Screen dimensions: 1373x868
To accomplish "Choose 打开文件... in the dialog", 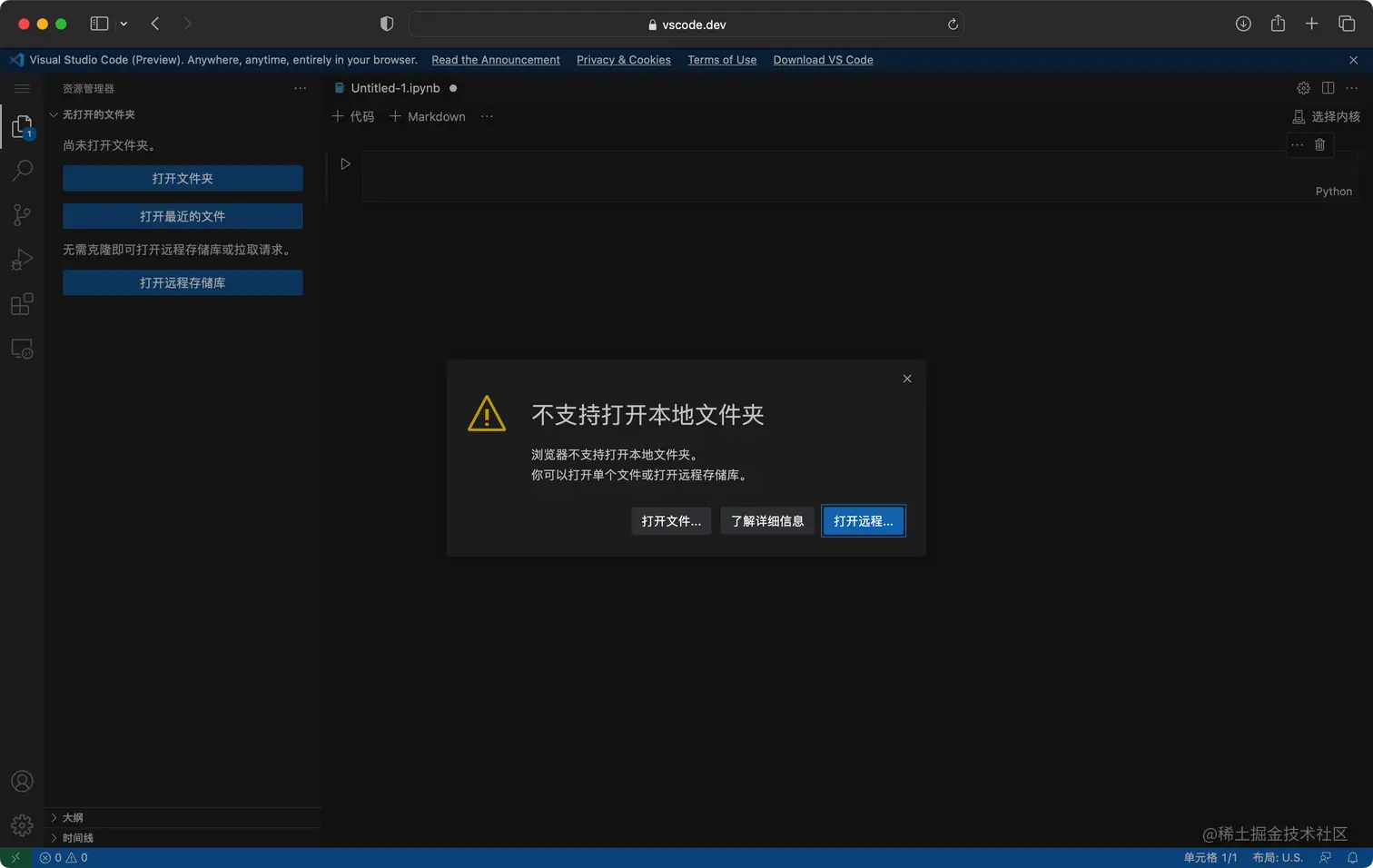I will click(x=671, y=521).
